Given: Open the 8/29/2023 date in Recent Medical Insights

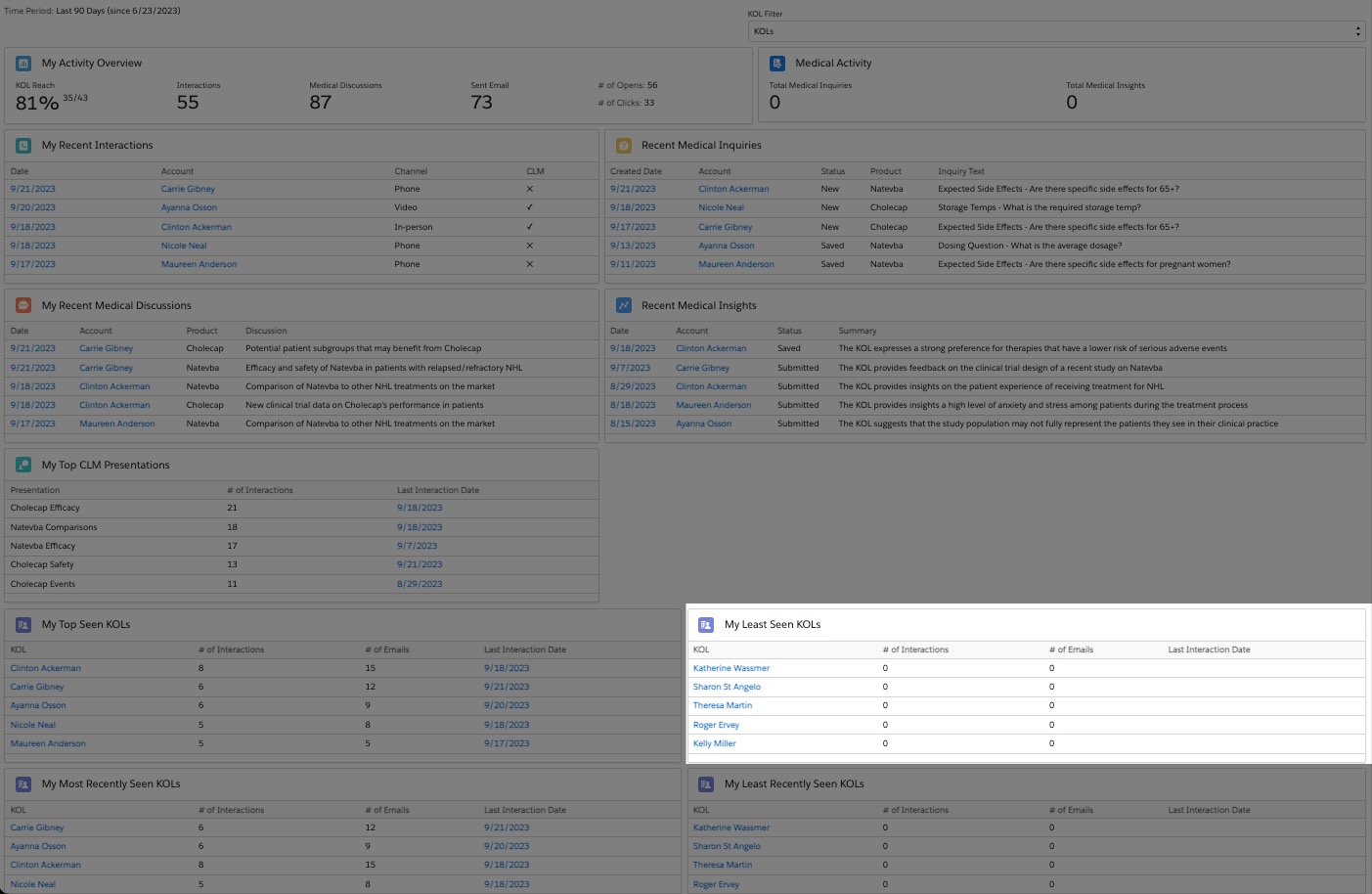Looking at the screenshot, I should (x=633, y=386).
